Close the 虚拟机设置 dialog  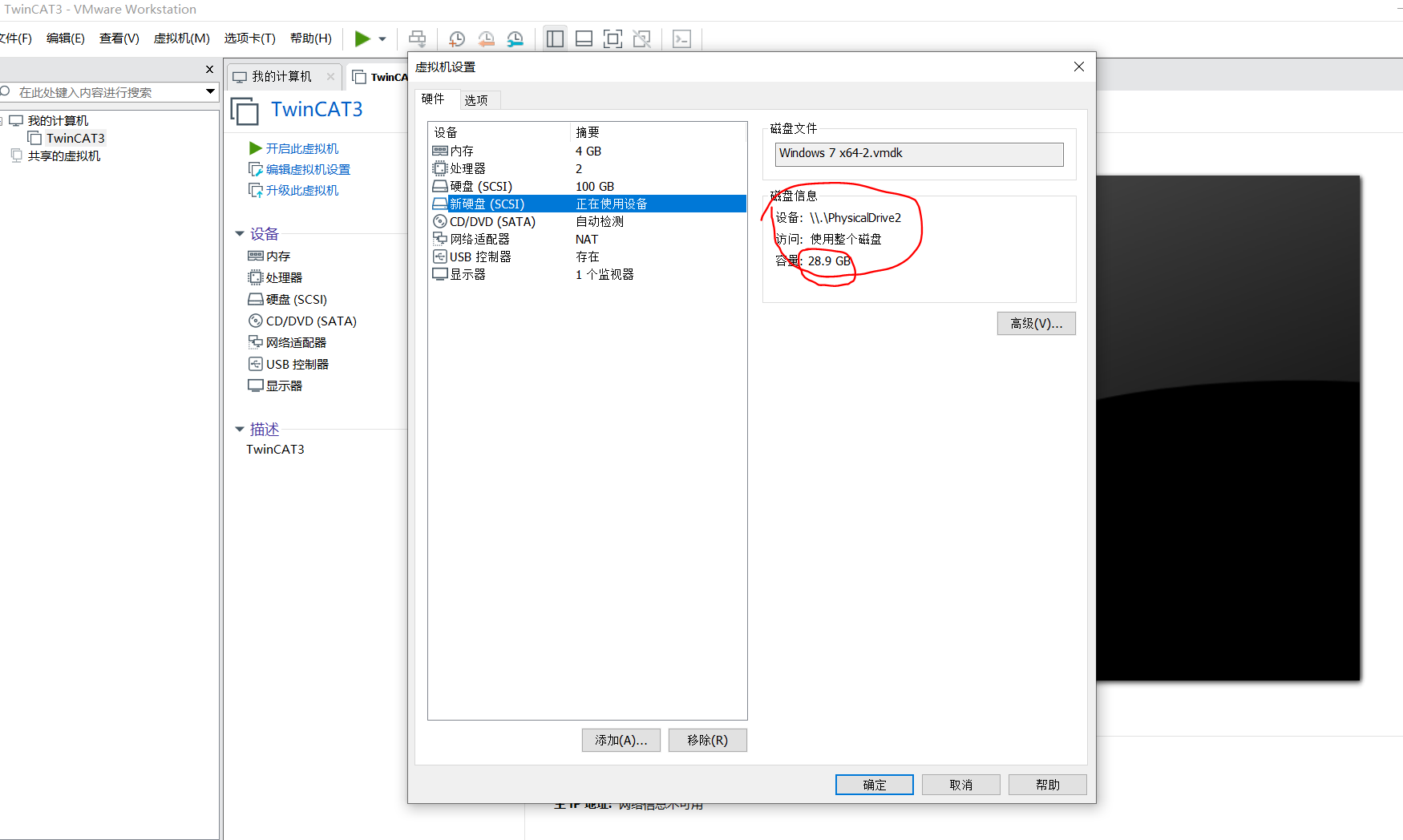click(x=1079, y=67)
